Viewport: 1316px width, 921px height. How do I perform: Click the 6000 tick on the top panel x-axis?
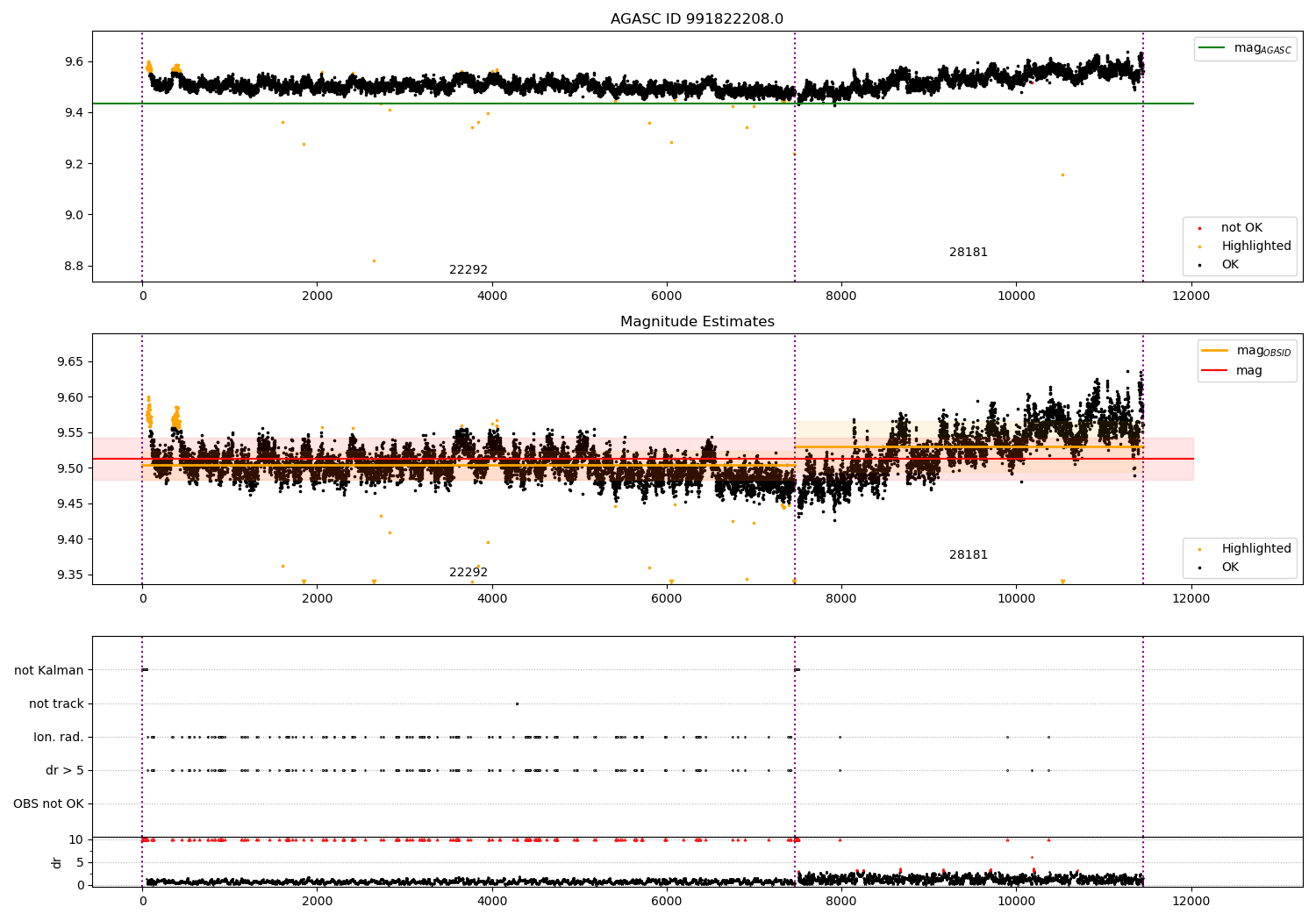666,296
